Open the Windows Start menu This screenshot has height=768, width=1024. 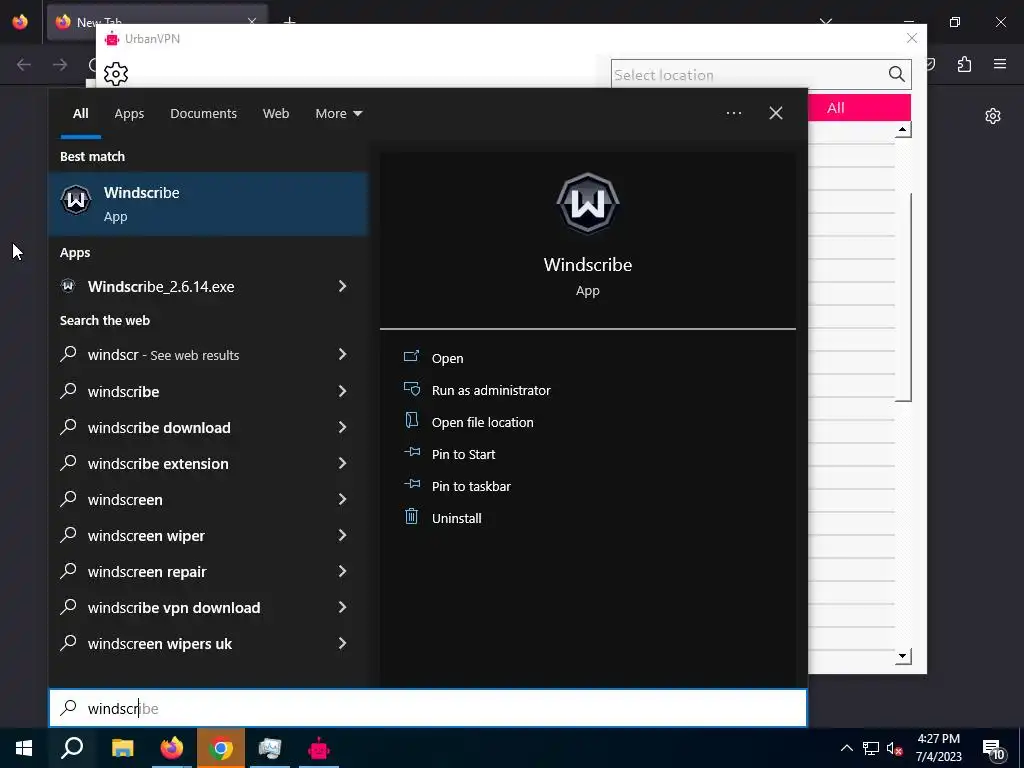point(24,748)
